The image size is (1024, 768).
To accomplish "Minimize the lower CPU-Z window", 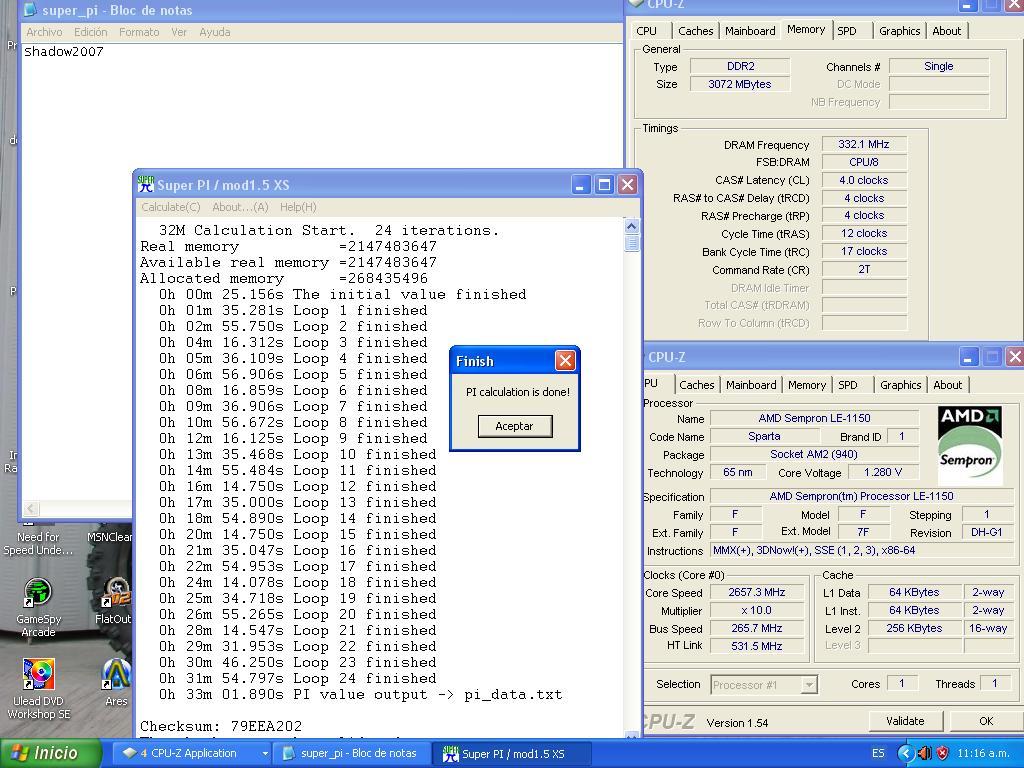I will pos(968,357).
